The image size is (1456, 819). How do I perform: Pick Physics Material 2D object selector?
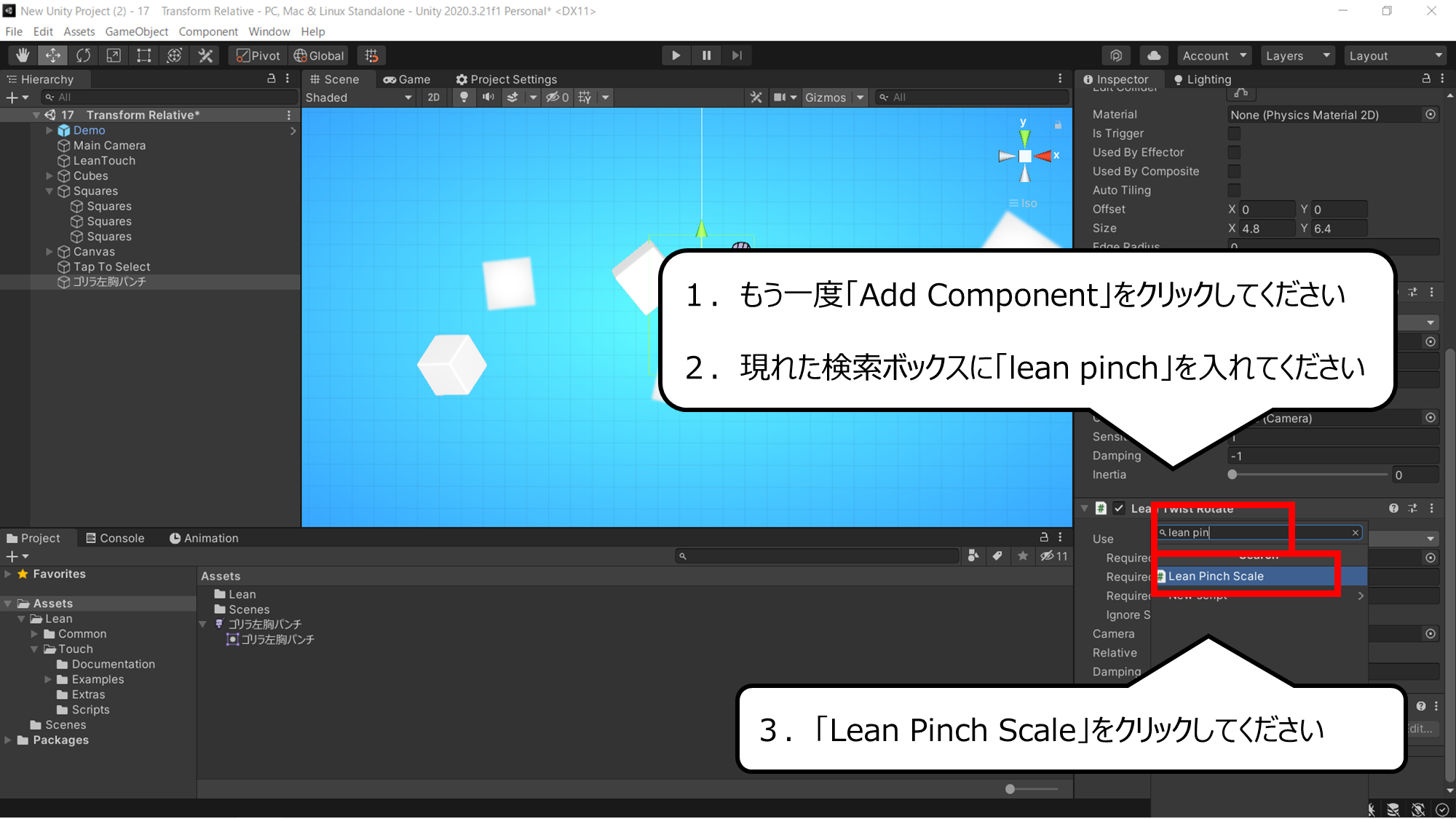pyautogui.click(x=1431, y=114)
